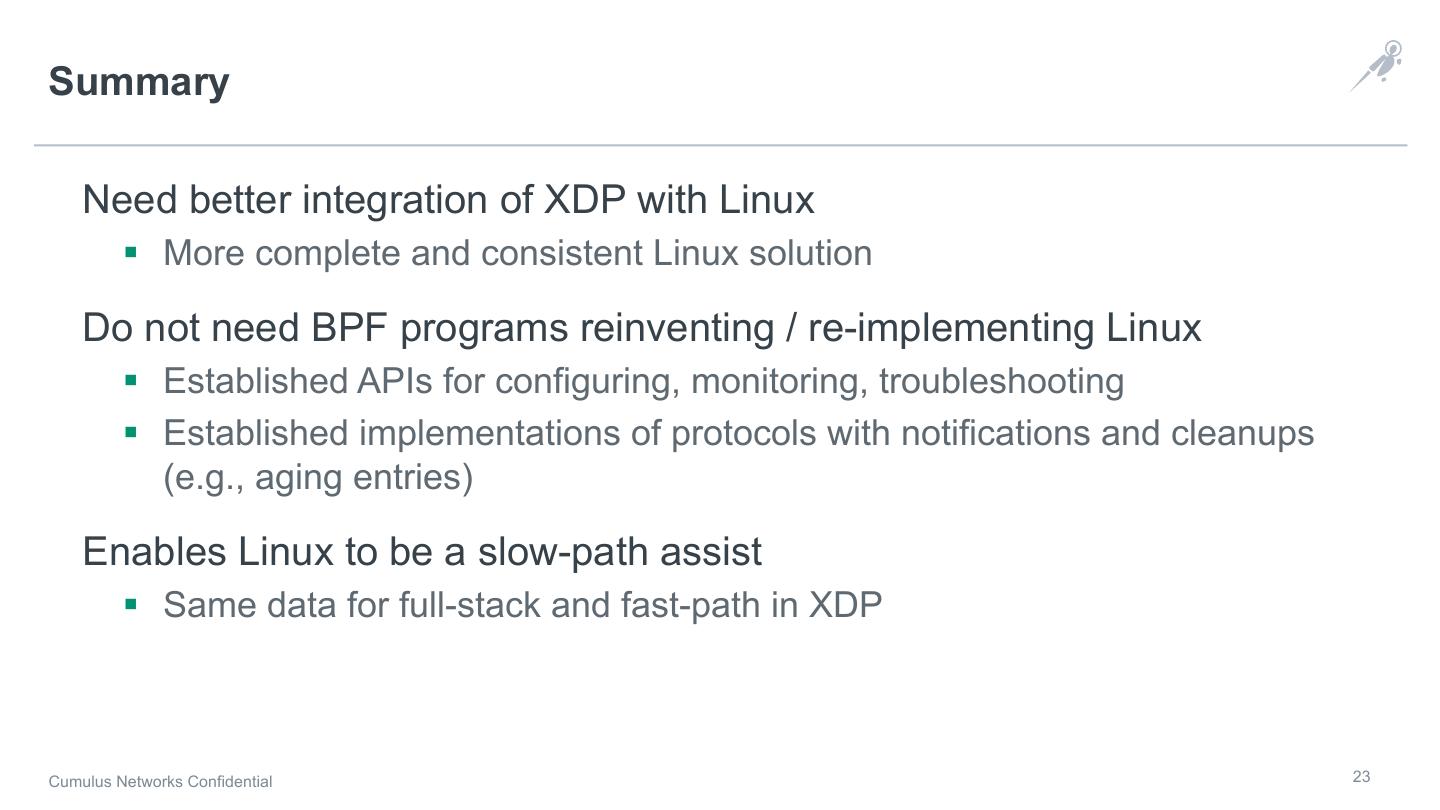Screen dimensions: 1440x810
Task: Click the "(e.g., aging entries)" text
Action: (318, 478)
